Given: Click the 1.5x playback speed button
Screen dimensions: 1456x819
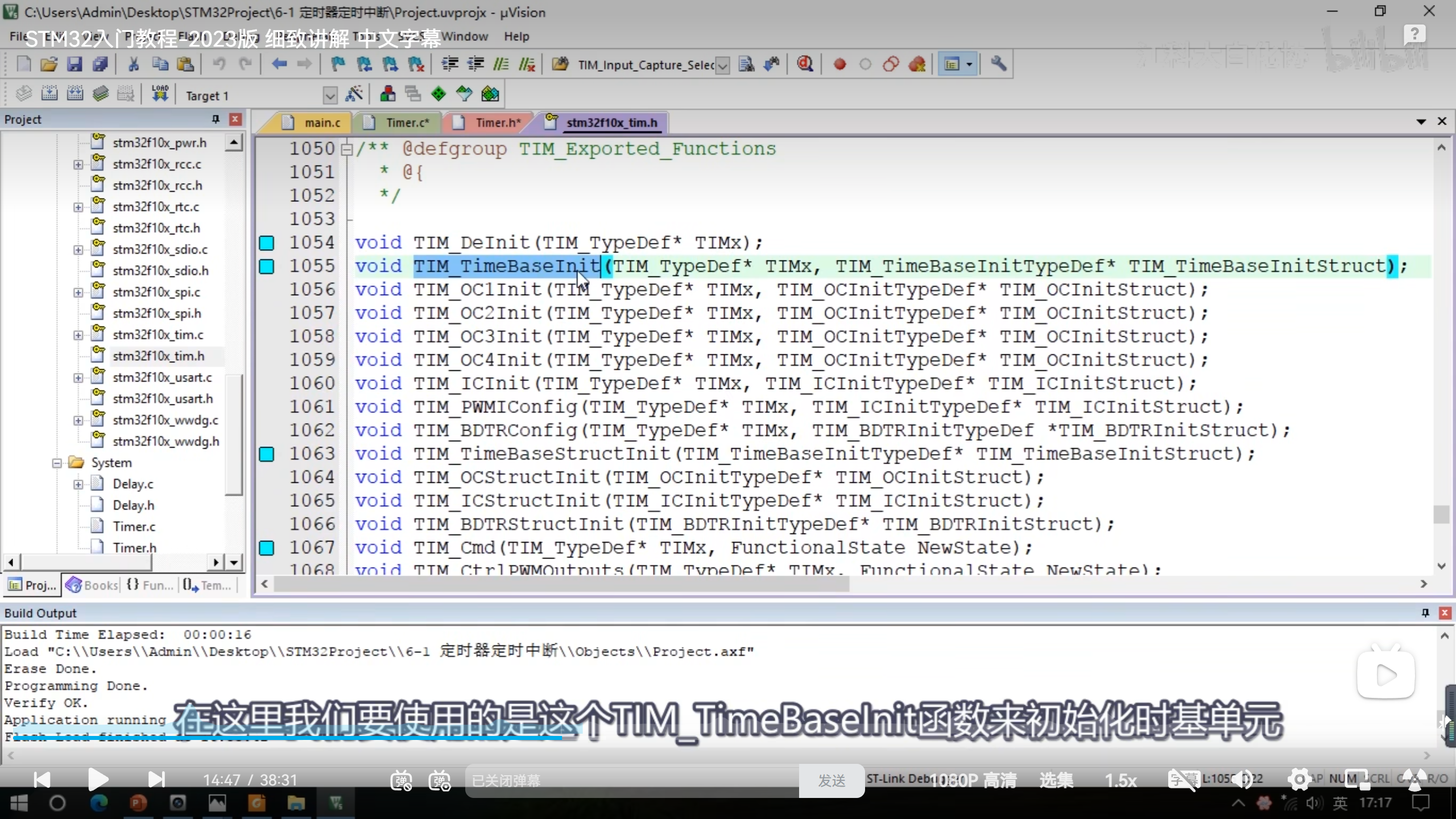Looking at the screenshot, I should click(1120, 780).
